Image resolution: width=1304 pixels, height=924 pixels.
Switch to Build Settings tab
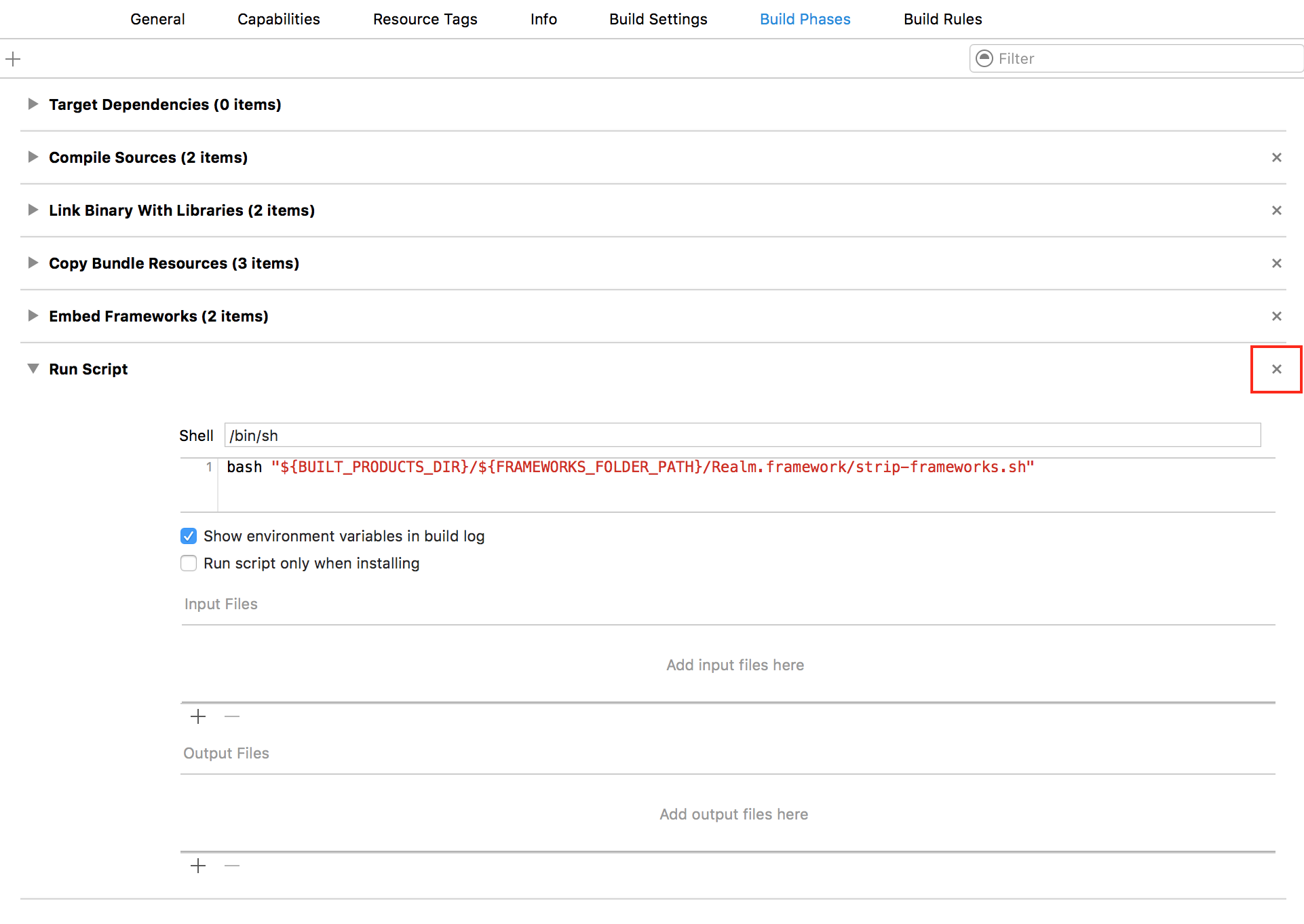[658, 20]
